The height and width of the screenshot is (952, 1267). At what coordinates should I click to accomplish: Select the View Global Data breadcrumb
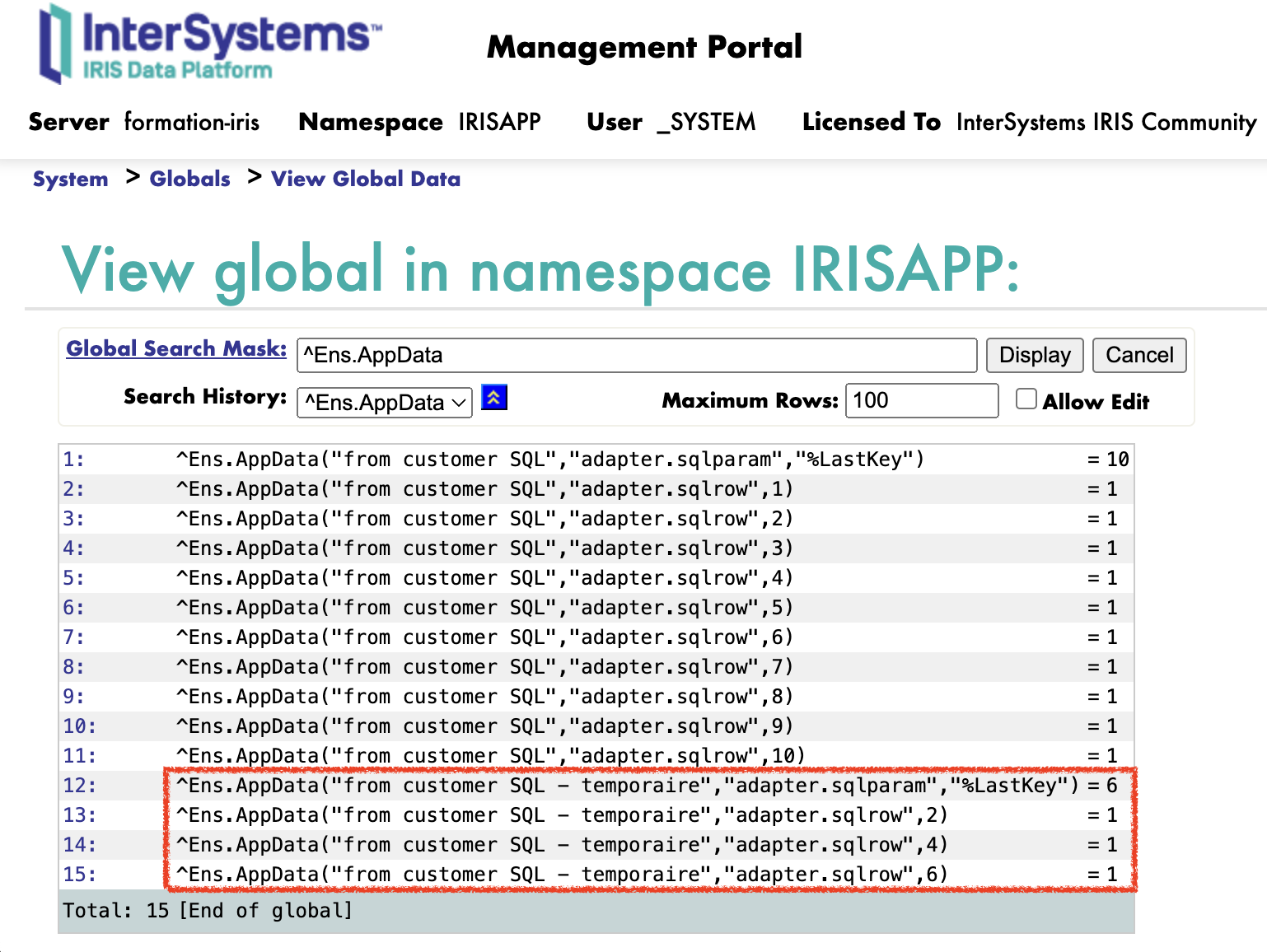click(365, 179)
